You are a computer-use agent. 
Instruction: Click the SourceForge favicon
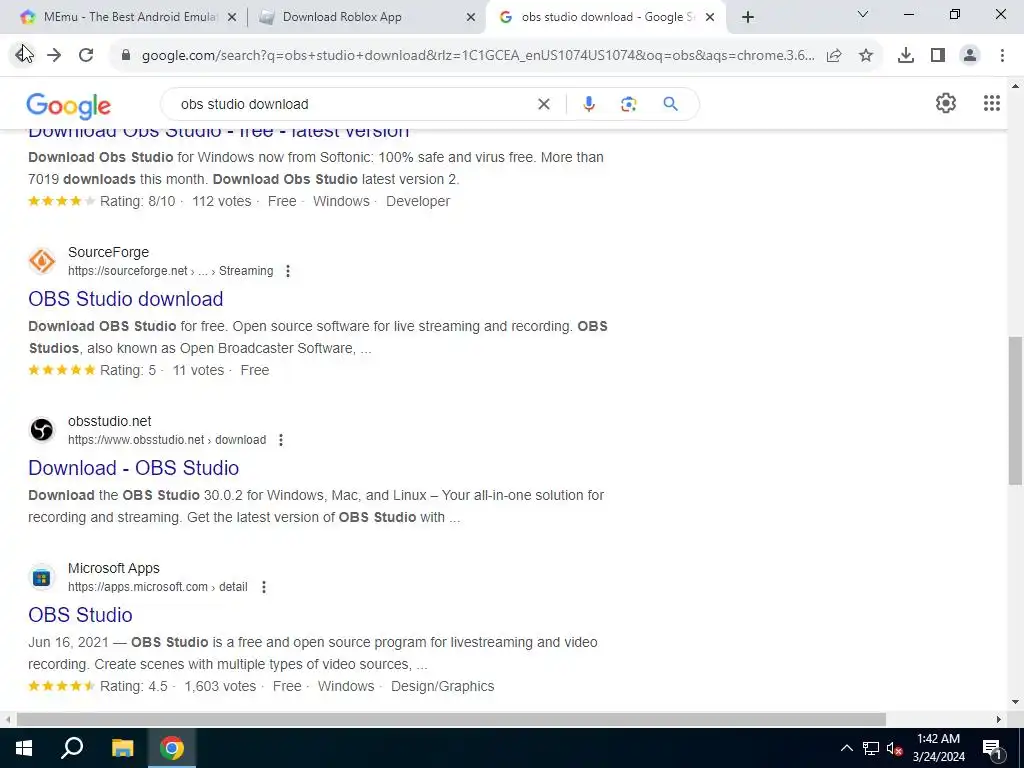point(42,261)
